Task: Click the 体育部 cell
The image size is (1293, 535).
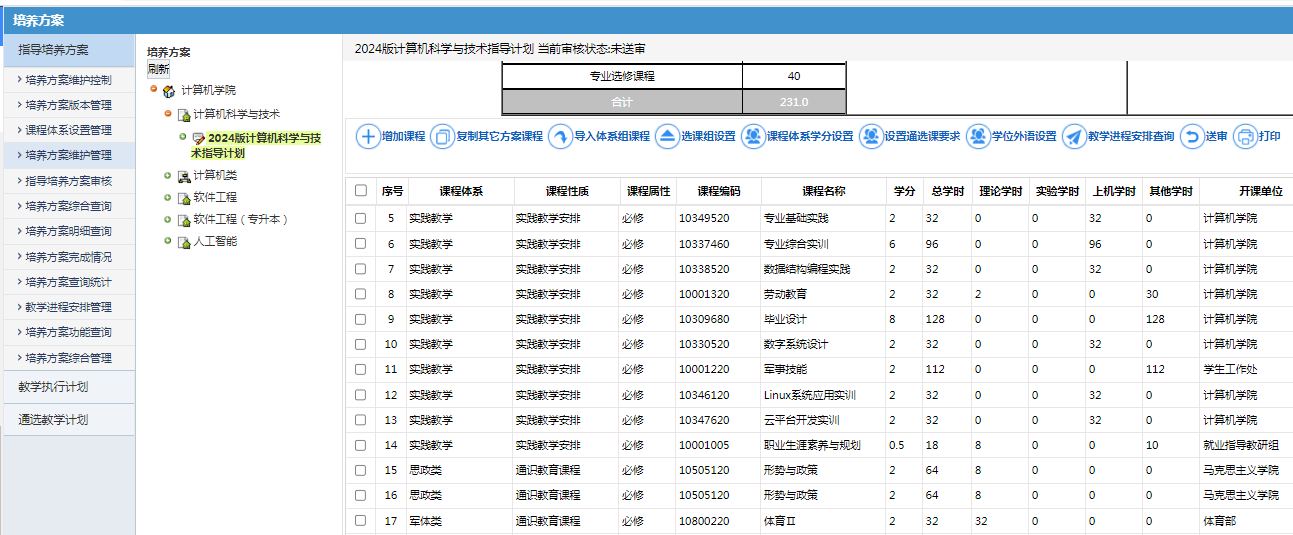Action: pos(1219,520)
